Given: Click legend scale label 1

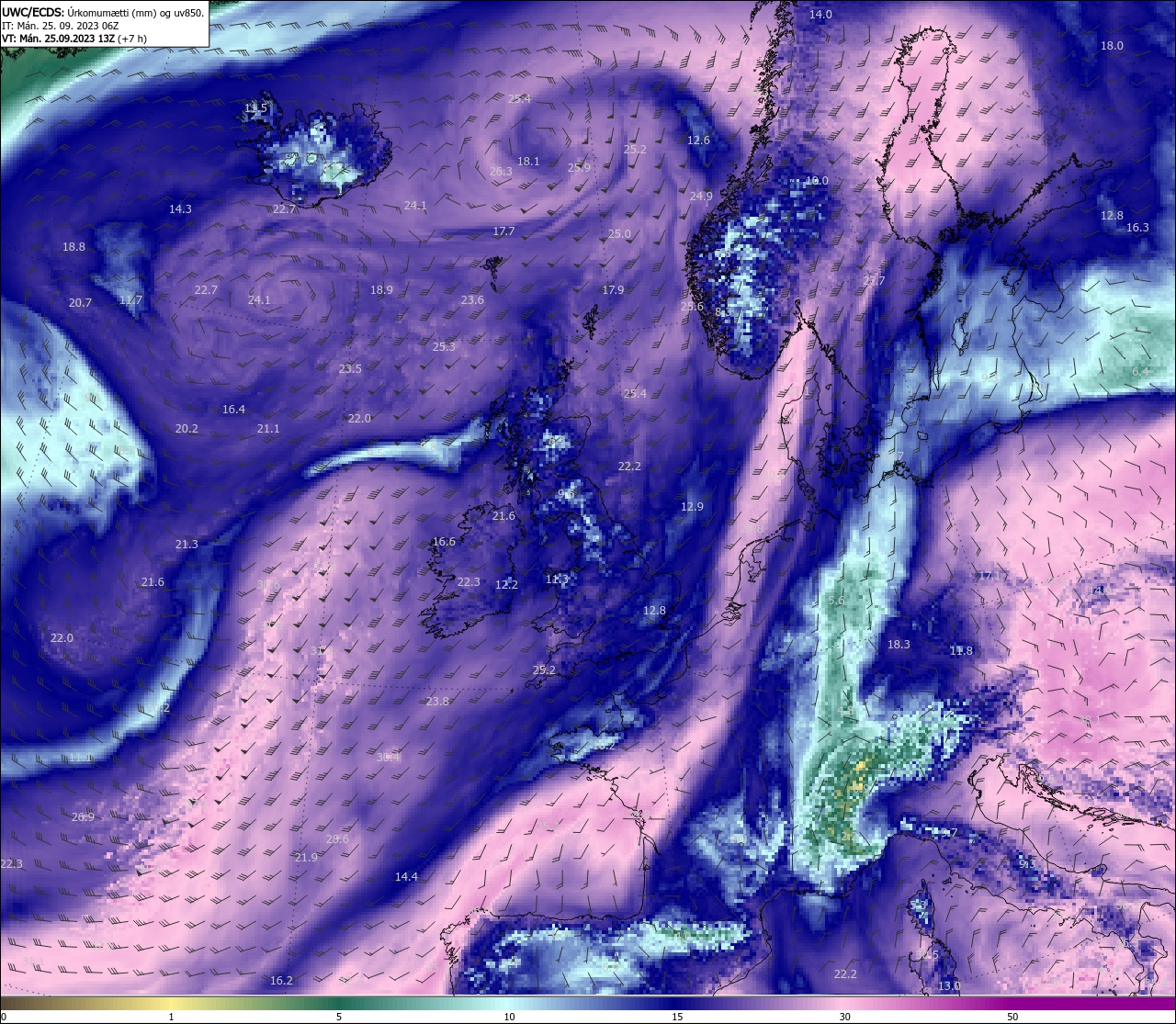Looking at the screenshot, I should [x=171, y=1017].
